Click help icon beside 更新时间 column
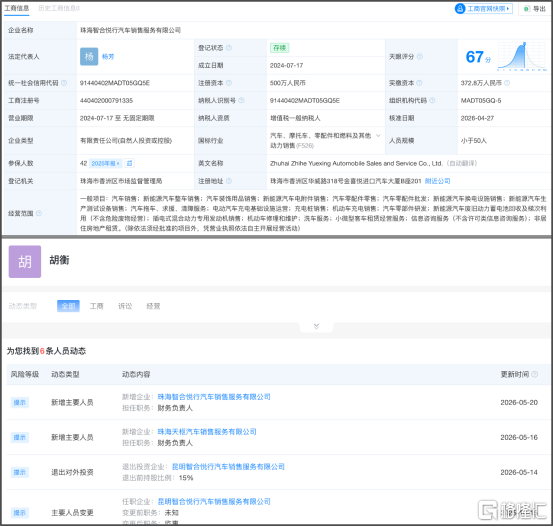This screenshot has height=527, width=553. [x=535, y=374]
